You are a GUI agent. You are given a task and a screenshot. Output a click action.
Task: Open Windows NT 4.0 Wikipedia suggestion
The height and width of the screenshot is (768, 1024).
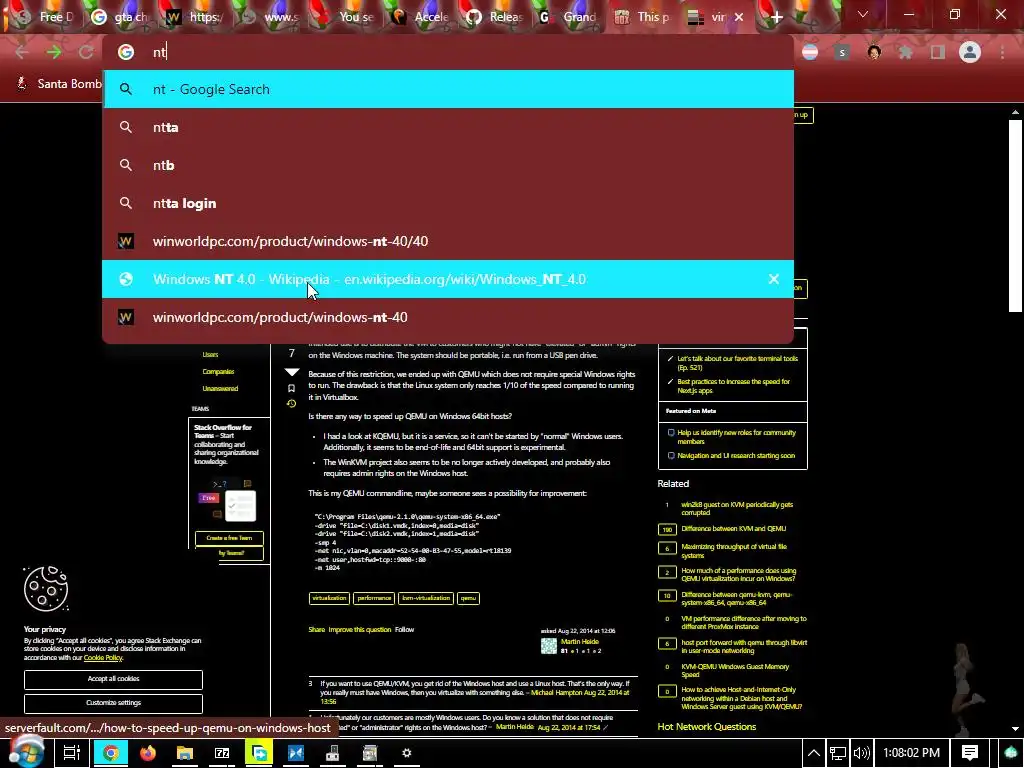click(448, 279)
